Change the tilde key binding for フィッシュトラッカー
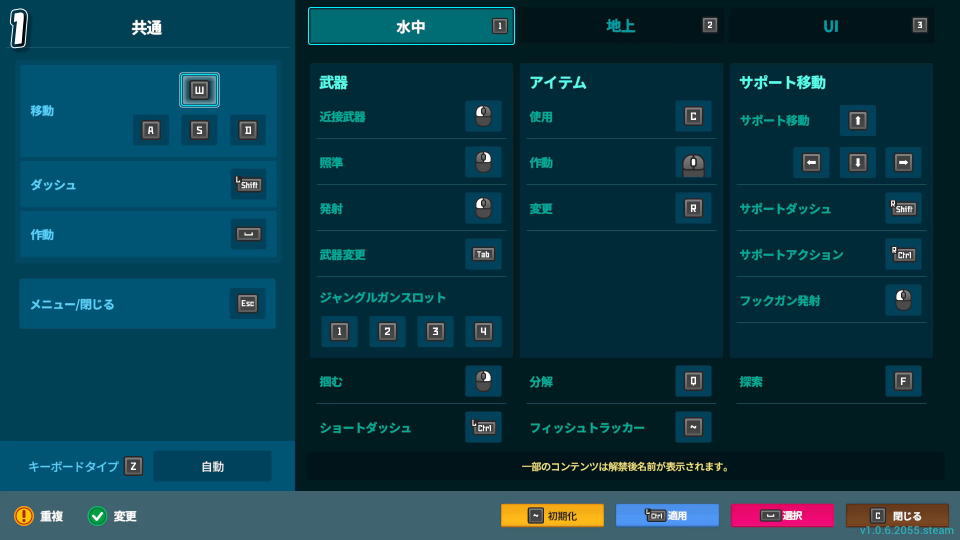Viewport: 960px width, 540px height. pos(693,427)
